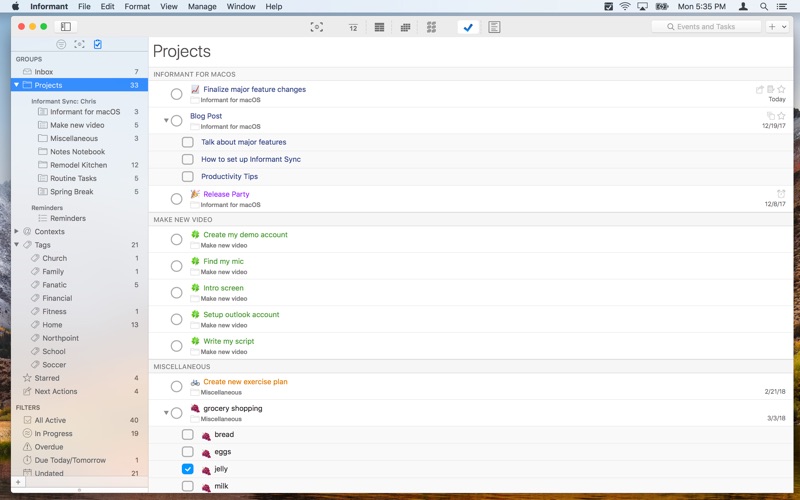The width and height of the screenshot is (800, 500).
Task: Open the focus view toolbar icon
Action: 316,27
